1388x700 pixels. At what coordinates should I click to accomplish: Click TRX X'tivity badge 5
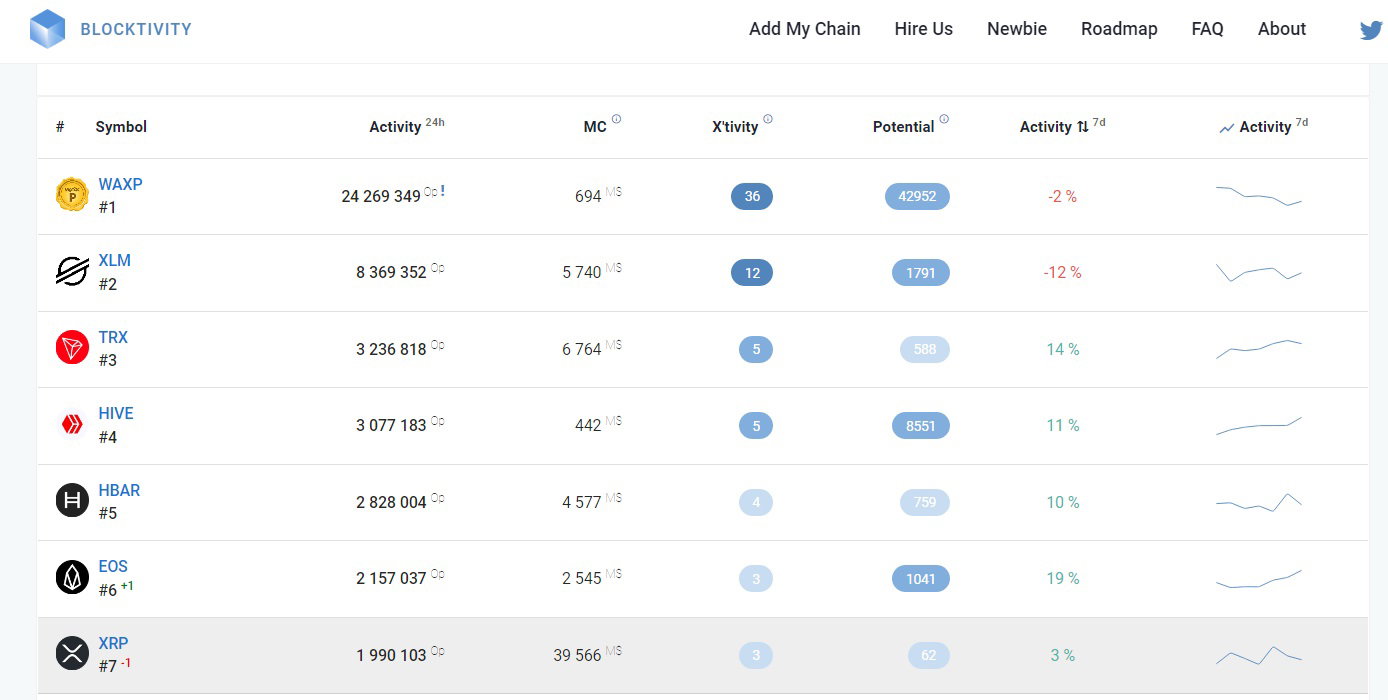point(756,349)
